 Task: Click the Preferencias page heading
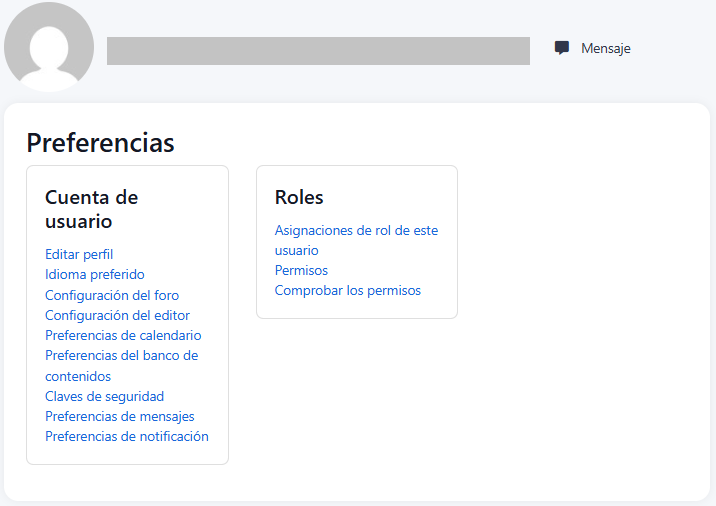click(x=100, y=143)
